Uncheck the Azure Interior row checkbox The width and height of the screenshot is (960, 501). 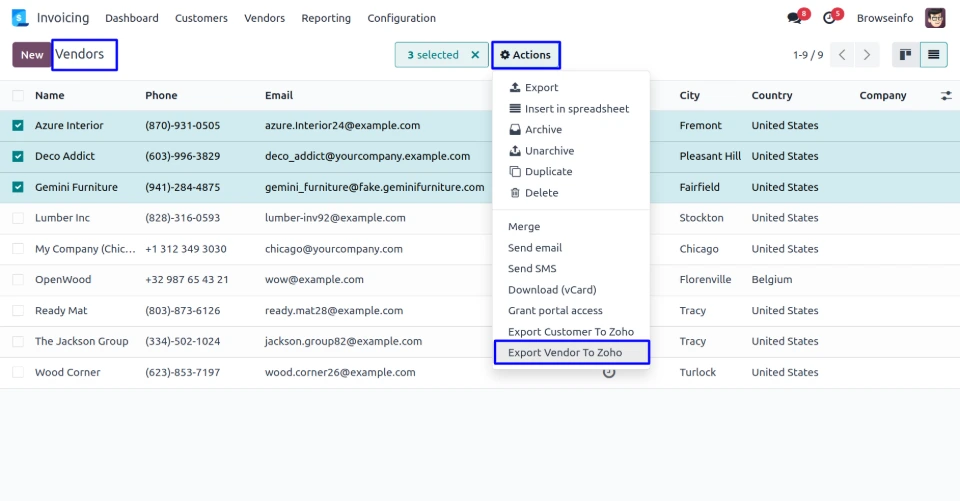(18, 126)
